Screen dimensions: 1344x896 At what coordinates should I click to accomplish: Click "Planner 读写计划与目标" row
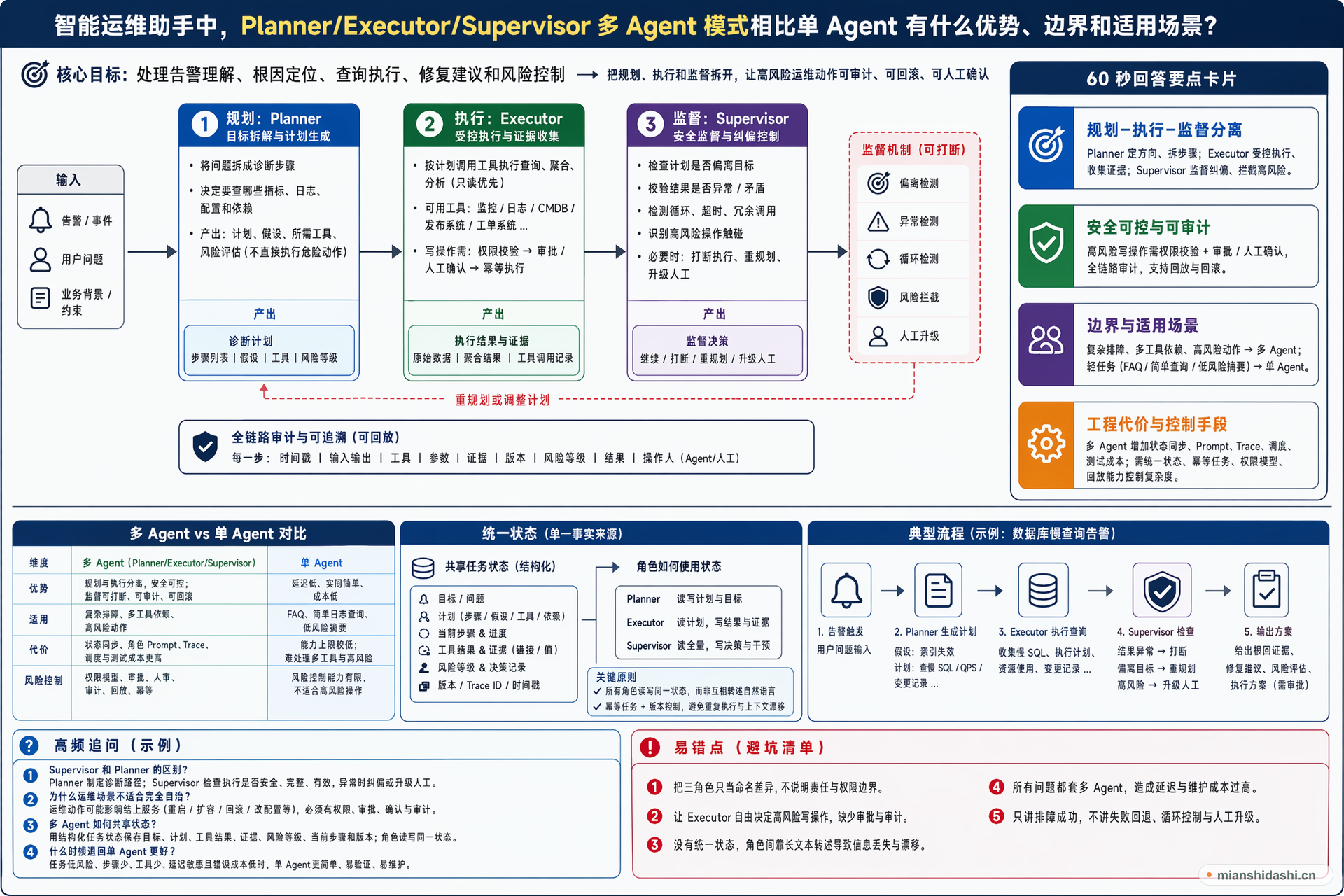[x=685, y=598]
